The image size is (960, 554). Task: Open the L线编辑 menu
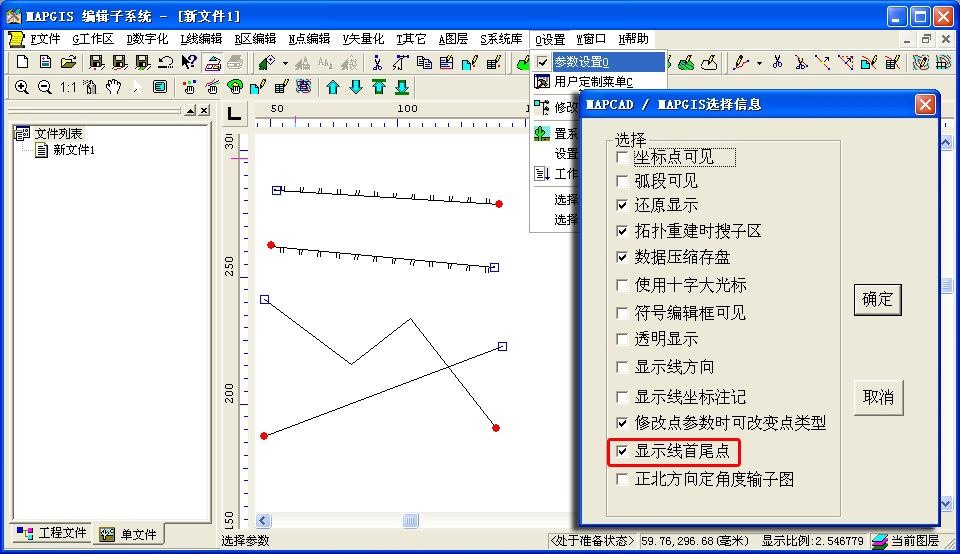tap(201, 39)
